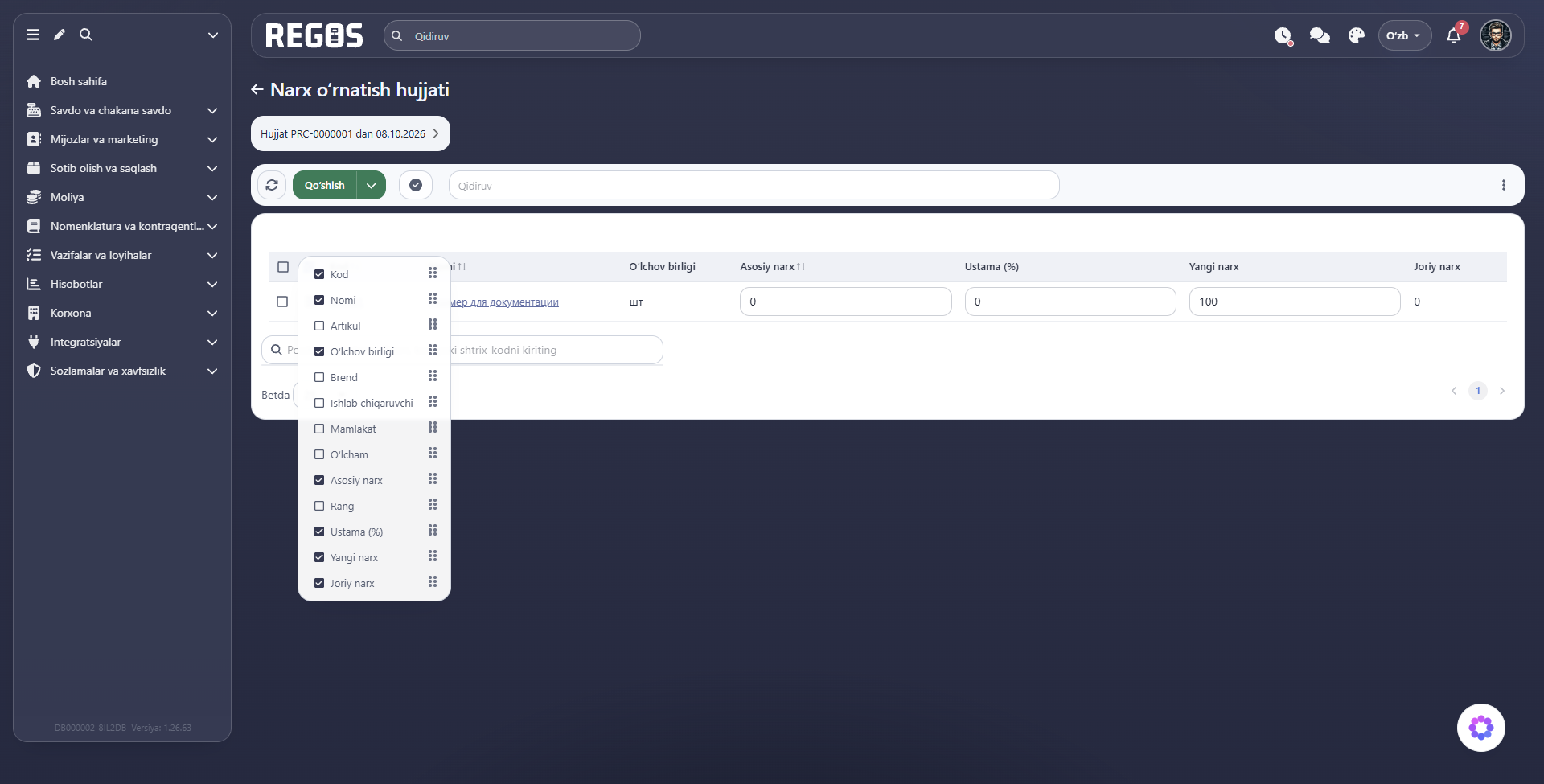Open the chat messages icon
The image size is (1544, 784).
(1320, 35)
